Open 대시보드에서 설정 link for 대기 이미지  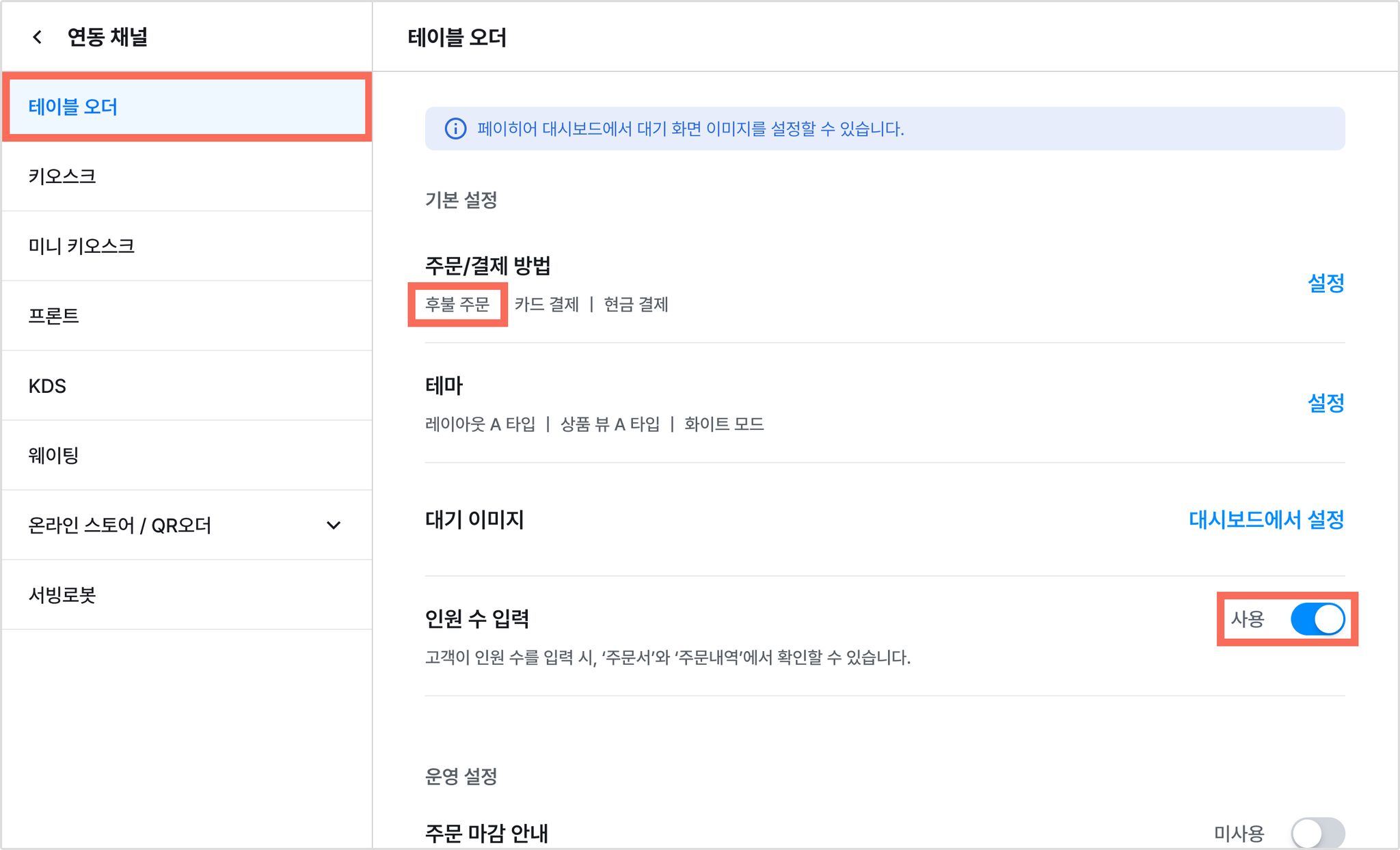(1266, 520)
